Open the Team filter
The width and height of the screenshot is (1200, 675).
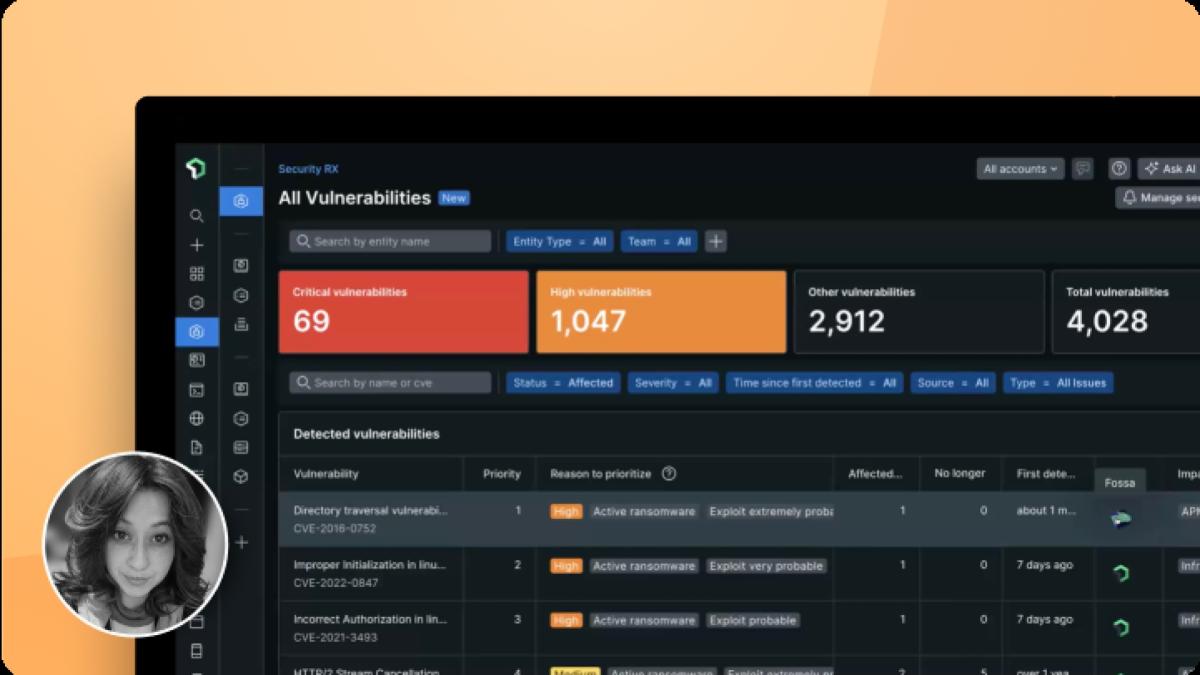pyautogui.click(x=659, y=241)
